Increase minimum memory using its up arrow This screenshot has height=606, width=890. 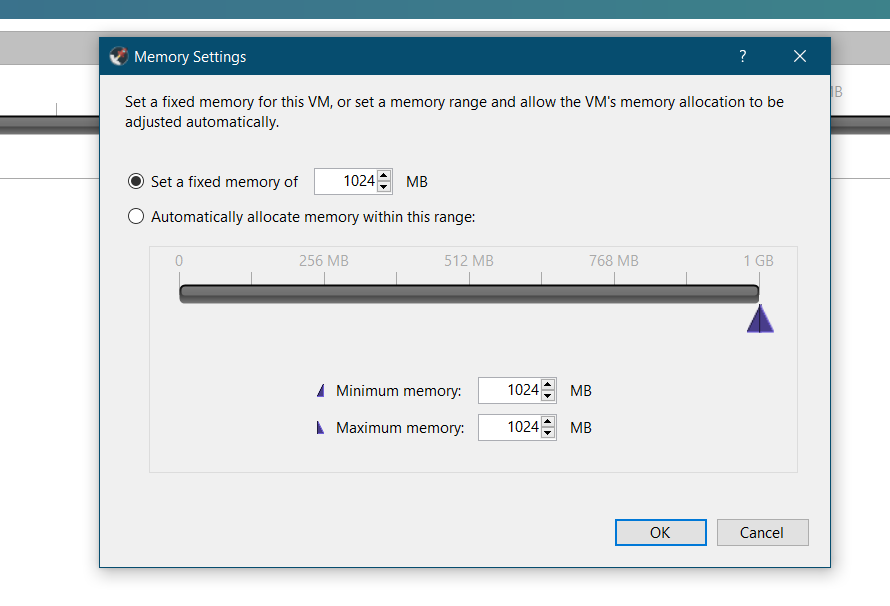coord(548,385)
